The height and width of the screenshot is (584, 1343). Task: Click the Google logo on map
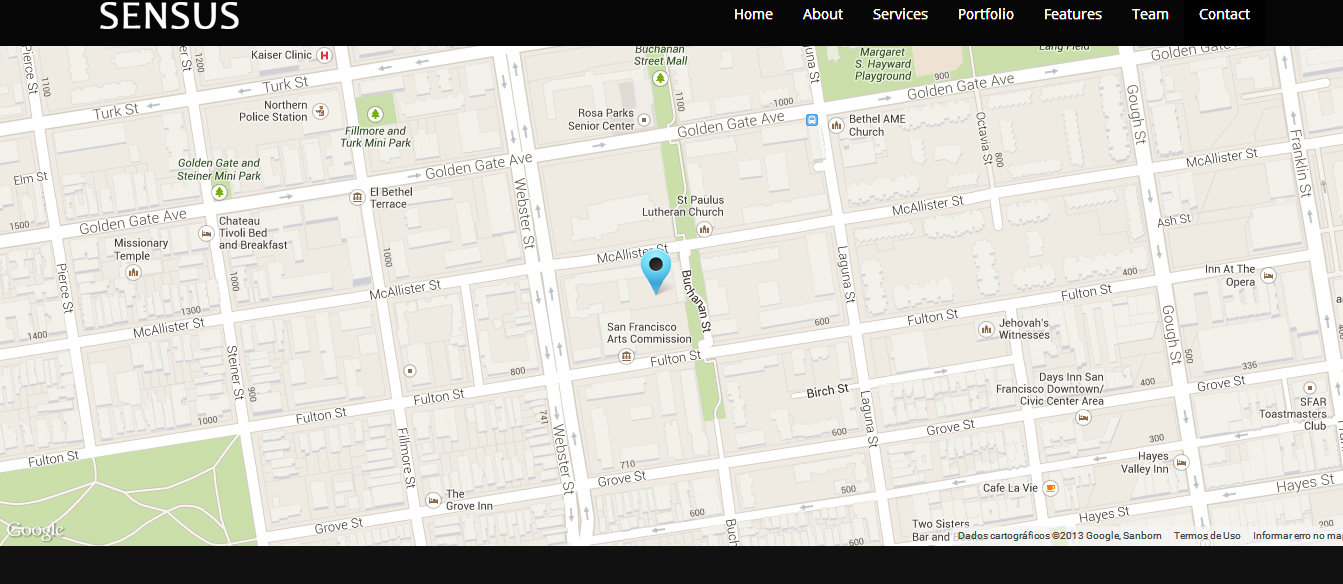[x=35, y=530]
